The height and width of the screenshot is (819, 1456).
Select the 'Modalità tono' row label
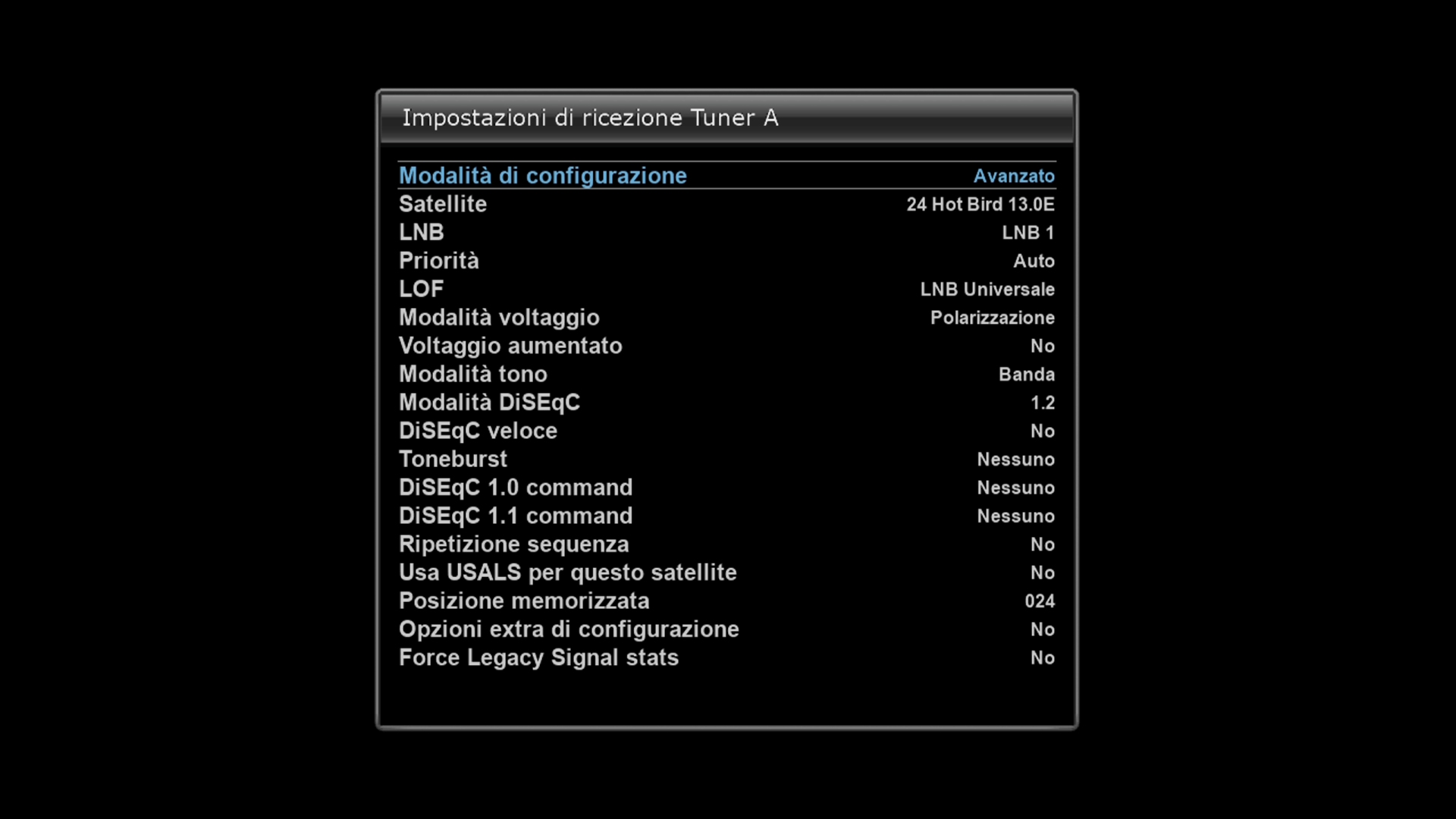click(x=473, y=374)
